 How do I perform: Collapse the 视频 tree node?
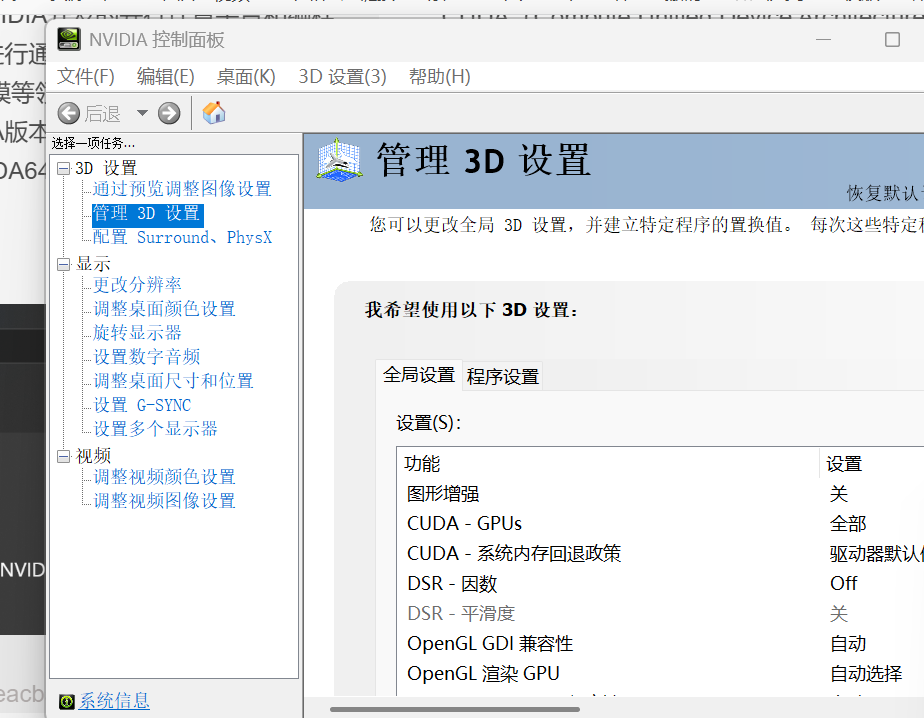coord(64,457)
